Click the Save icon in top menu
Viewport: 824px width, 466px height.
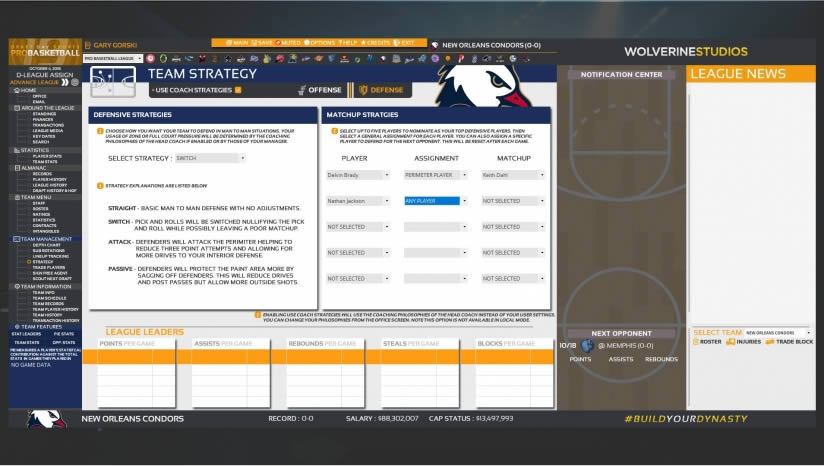(x=262, y=43)
